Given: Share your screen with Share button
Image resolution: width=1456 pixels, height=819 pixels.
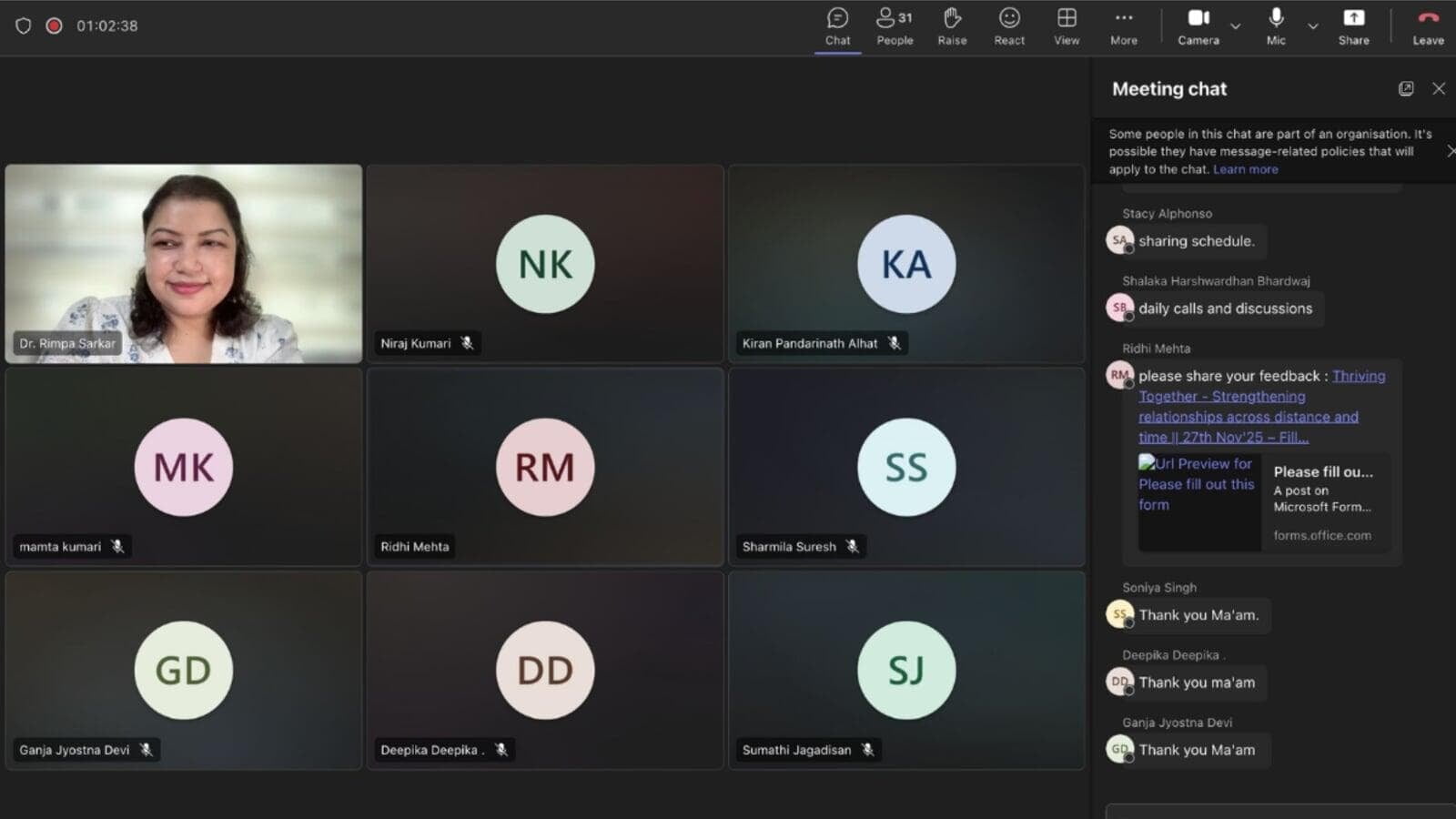Looking at the screenshot, I should coord(1353,26).
